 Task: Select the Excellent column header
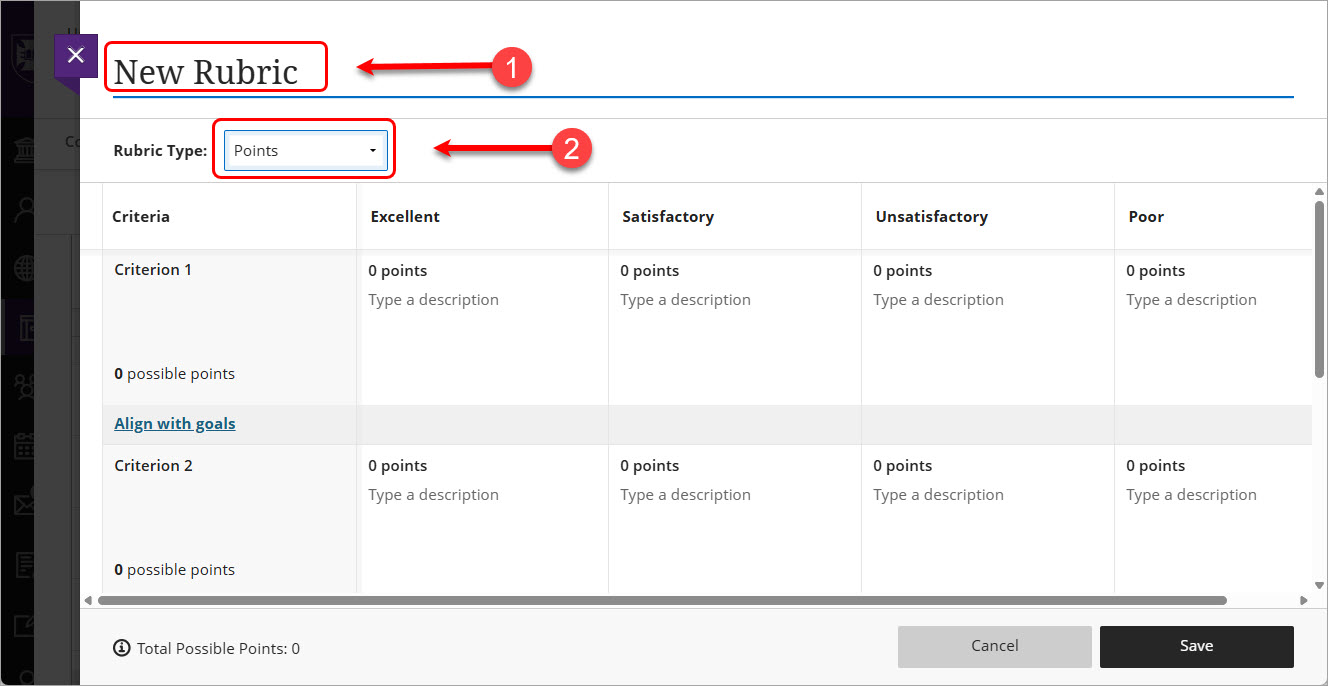coord(405,216)
